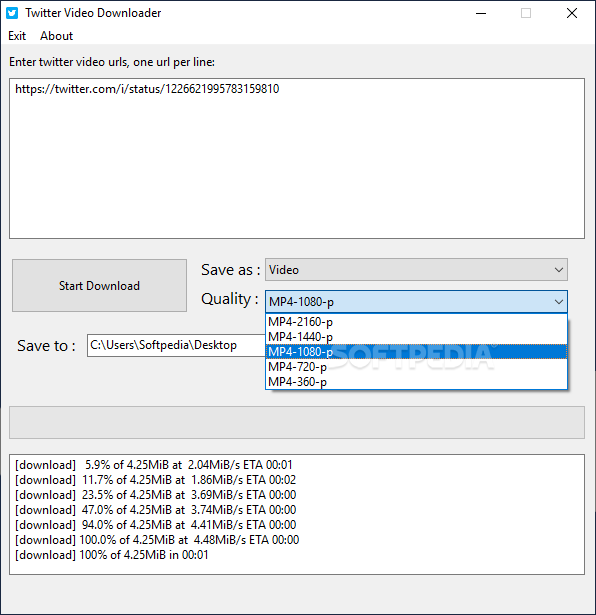Choose MP4-1440-p from the quality list
596x615 pixels.
point(416,337)
